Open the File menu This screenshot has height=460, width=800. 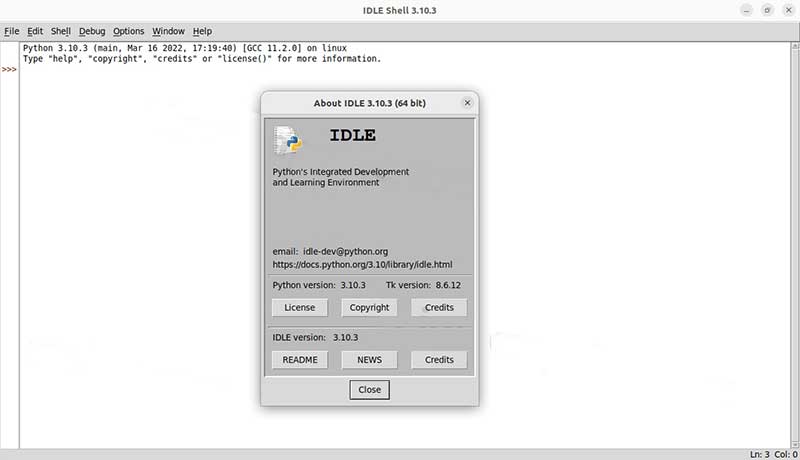12,31
